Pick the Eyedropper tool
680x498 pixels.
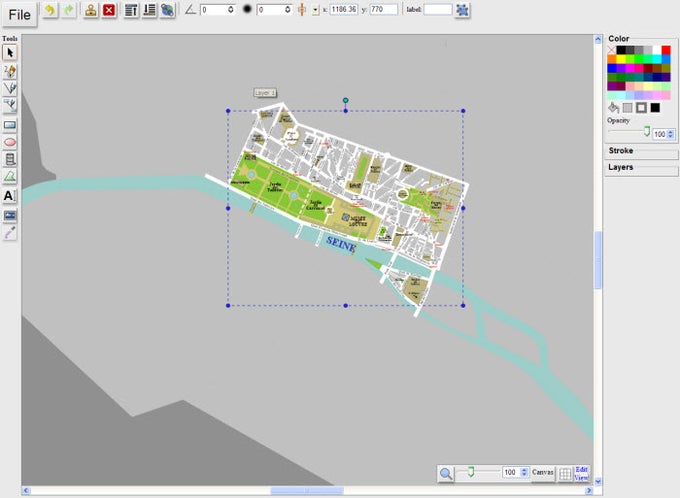[10, 232]
